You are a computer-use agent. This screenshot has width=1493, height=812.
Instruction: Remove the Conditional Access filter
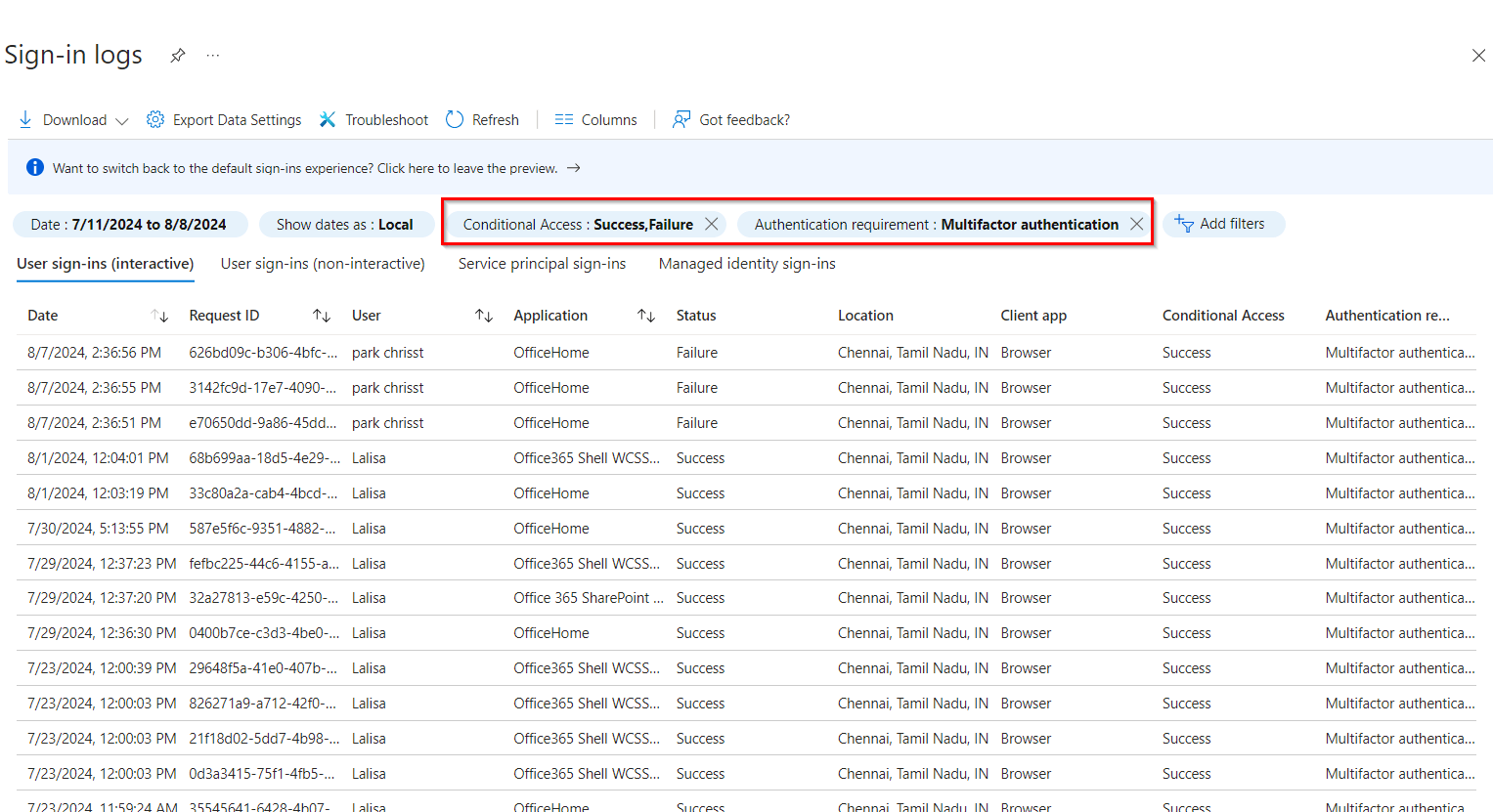click(x=712, y=224)
